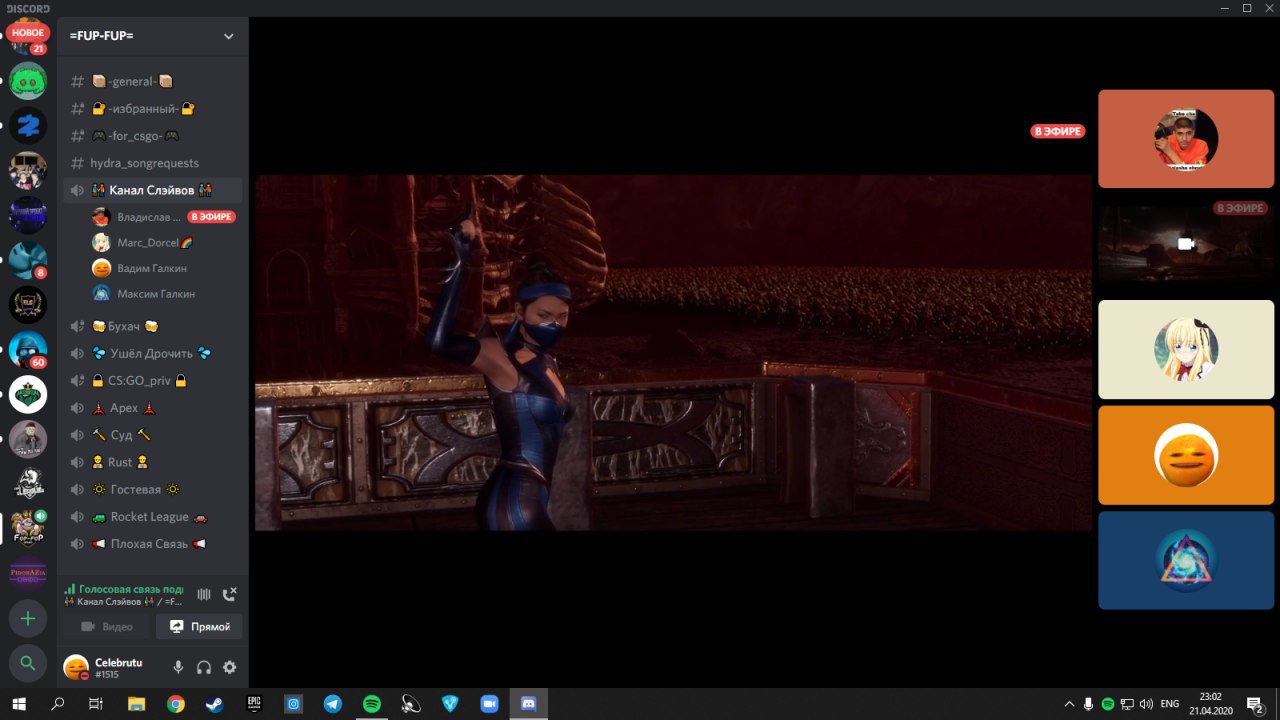Viewport: 1280px width, 720px height.
Task: Open the -general- text channel
Action: [152, 81]
